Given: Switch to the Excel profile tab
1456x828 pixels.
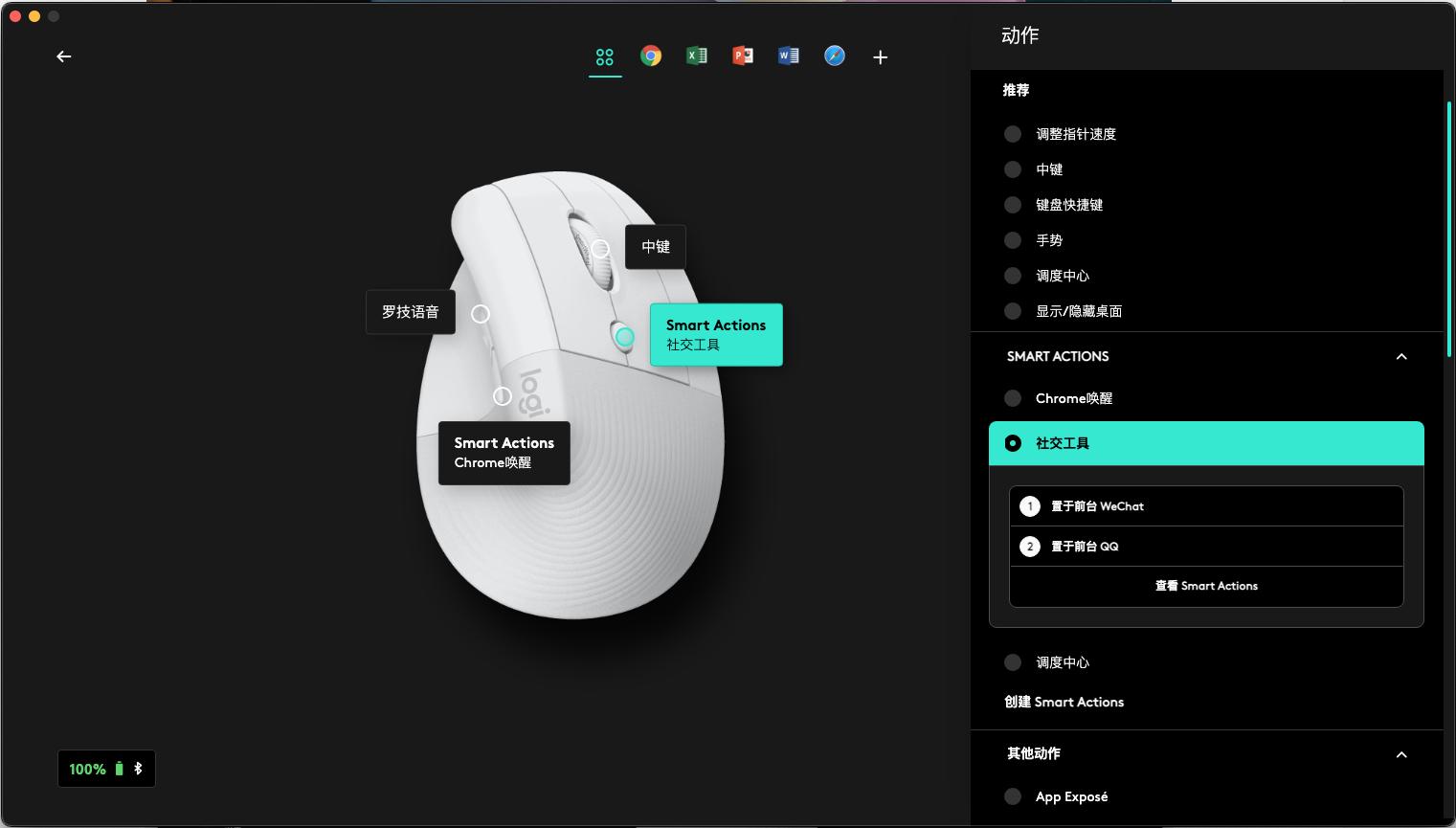Looking at the screenshot, I should click(x=696, y=56).
